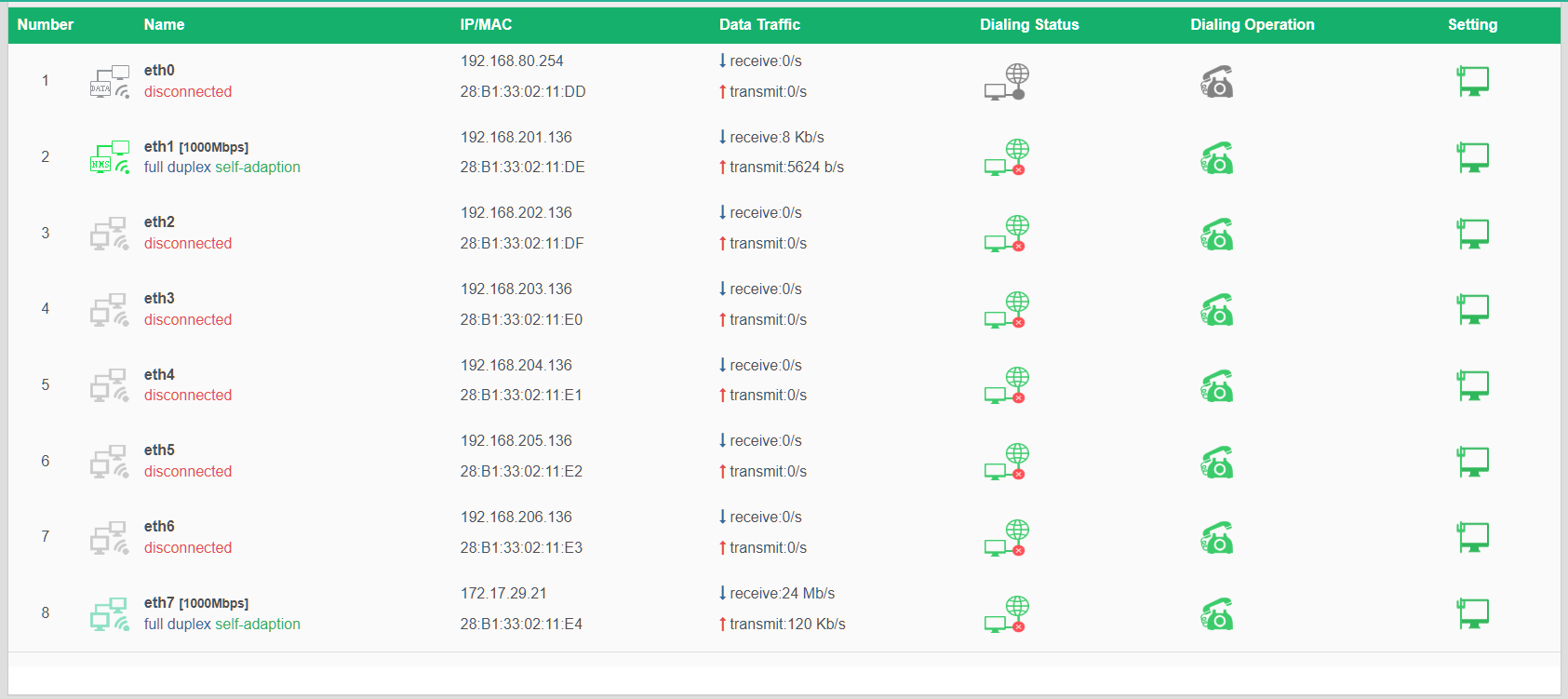Open the setting monitor icon for eth1
The height and width of the screenshot is (699, 1568).
point(1472,157)
